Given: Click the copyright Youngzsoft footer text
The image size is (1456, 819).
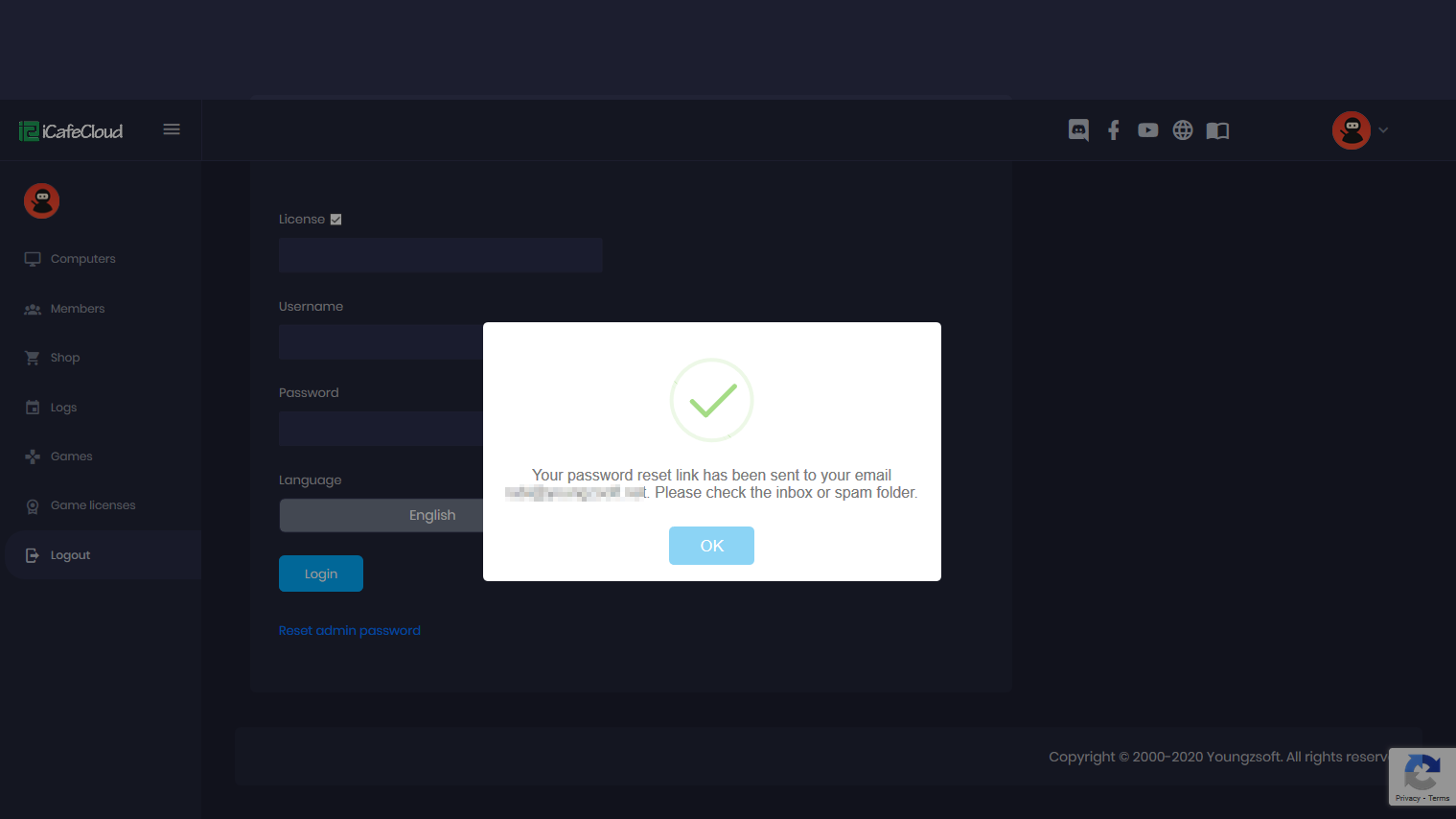Looking at the screenshot, I should point(1218,757).
